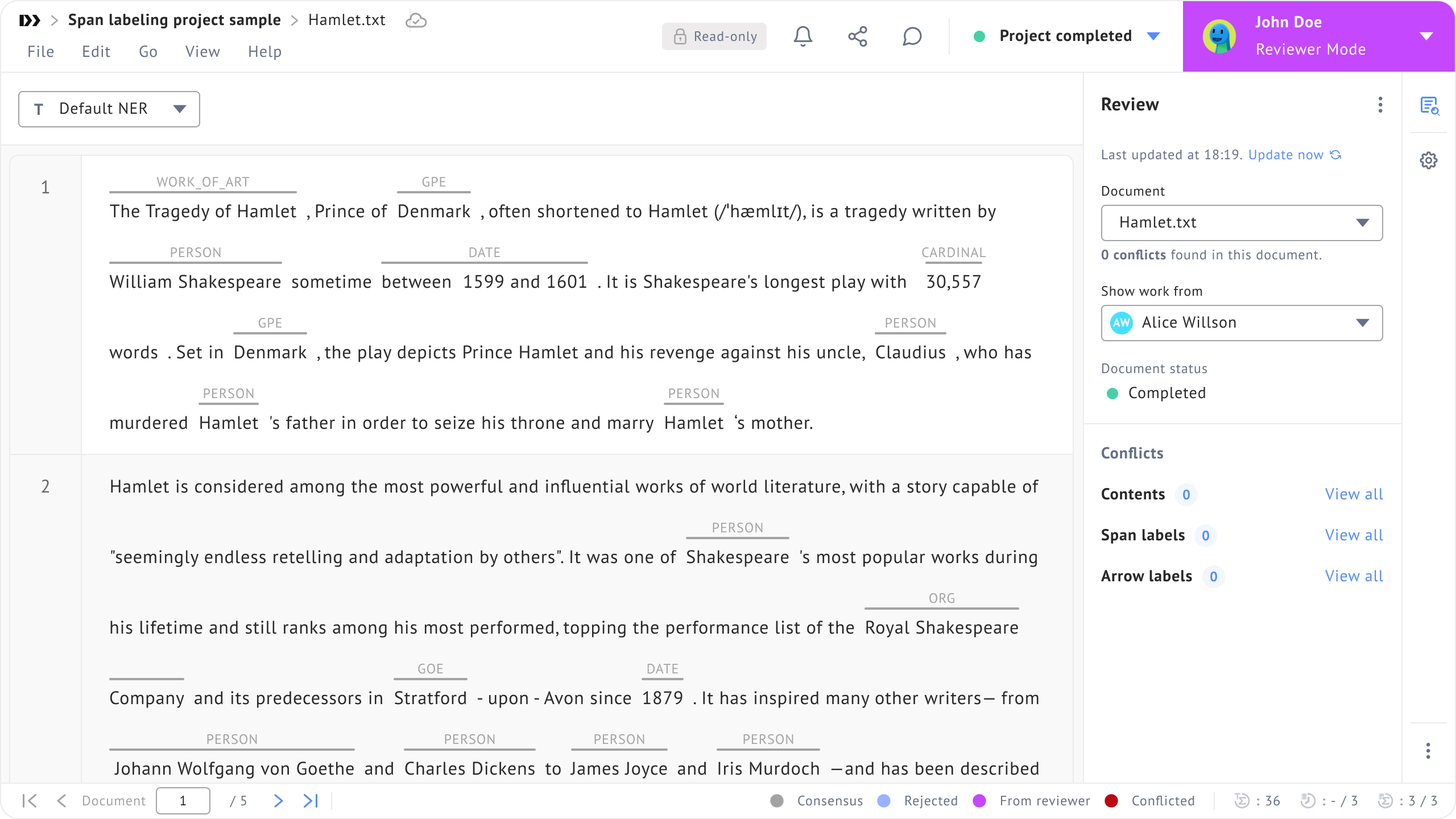
Task: Expand the Default NER label set dropdown
Action: point(109,109)
